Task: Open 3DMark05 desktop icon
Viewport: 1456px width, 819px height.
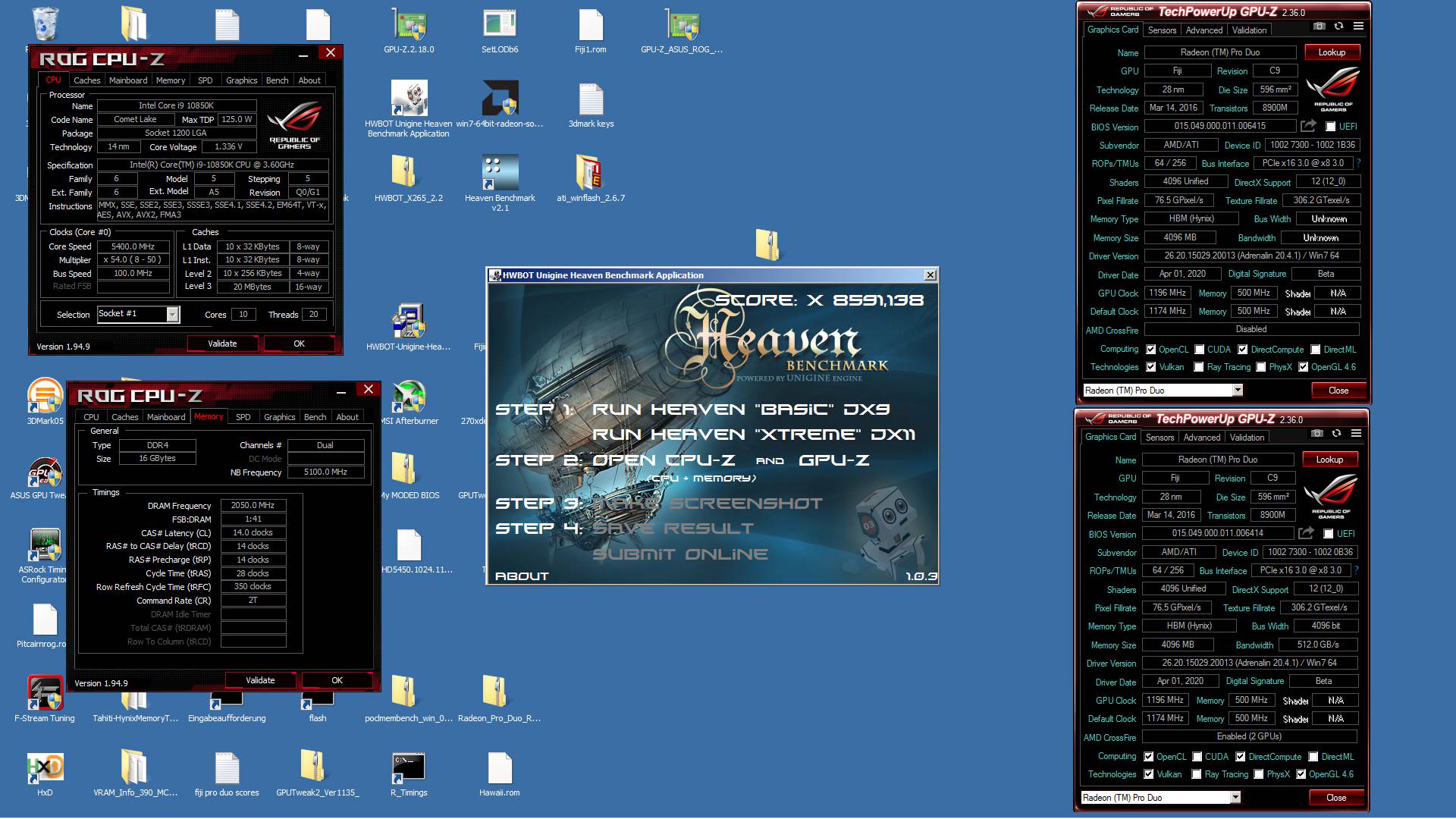Action: point(45,396)
